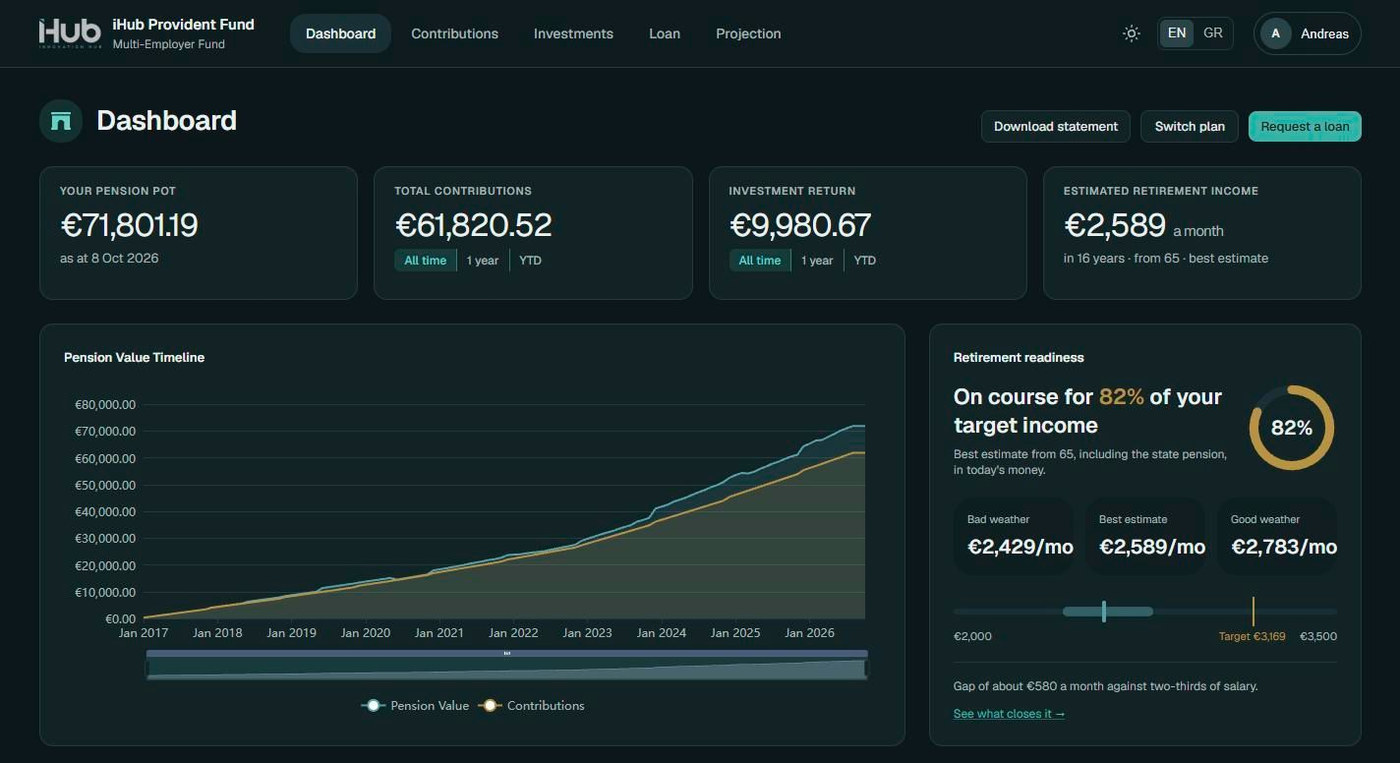Toggle light/dark theme sun icon
The image size is (1400, 763).
coord(1131,33)
